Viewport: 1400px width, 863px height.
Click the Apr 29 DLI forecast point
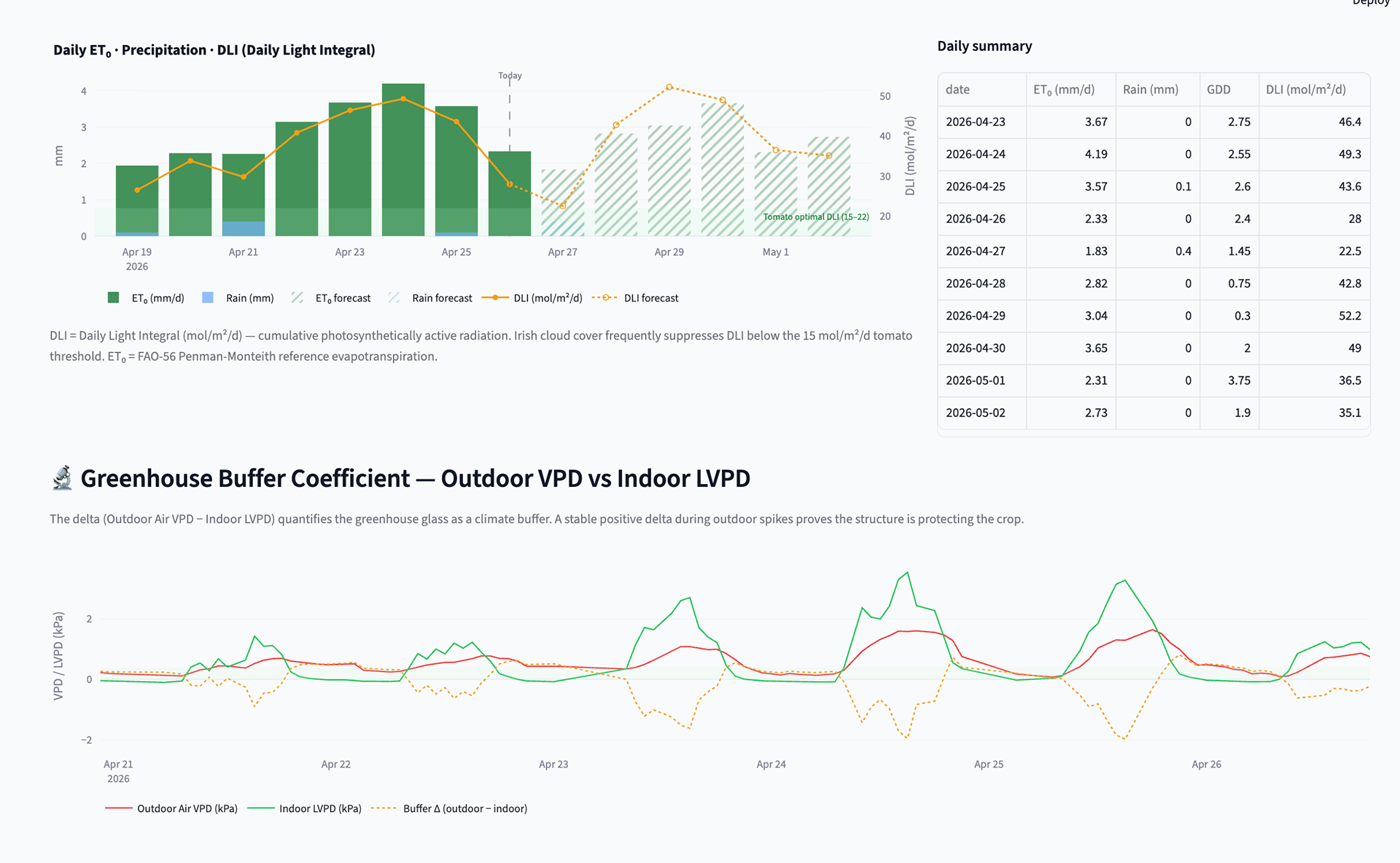point(669,87)
